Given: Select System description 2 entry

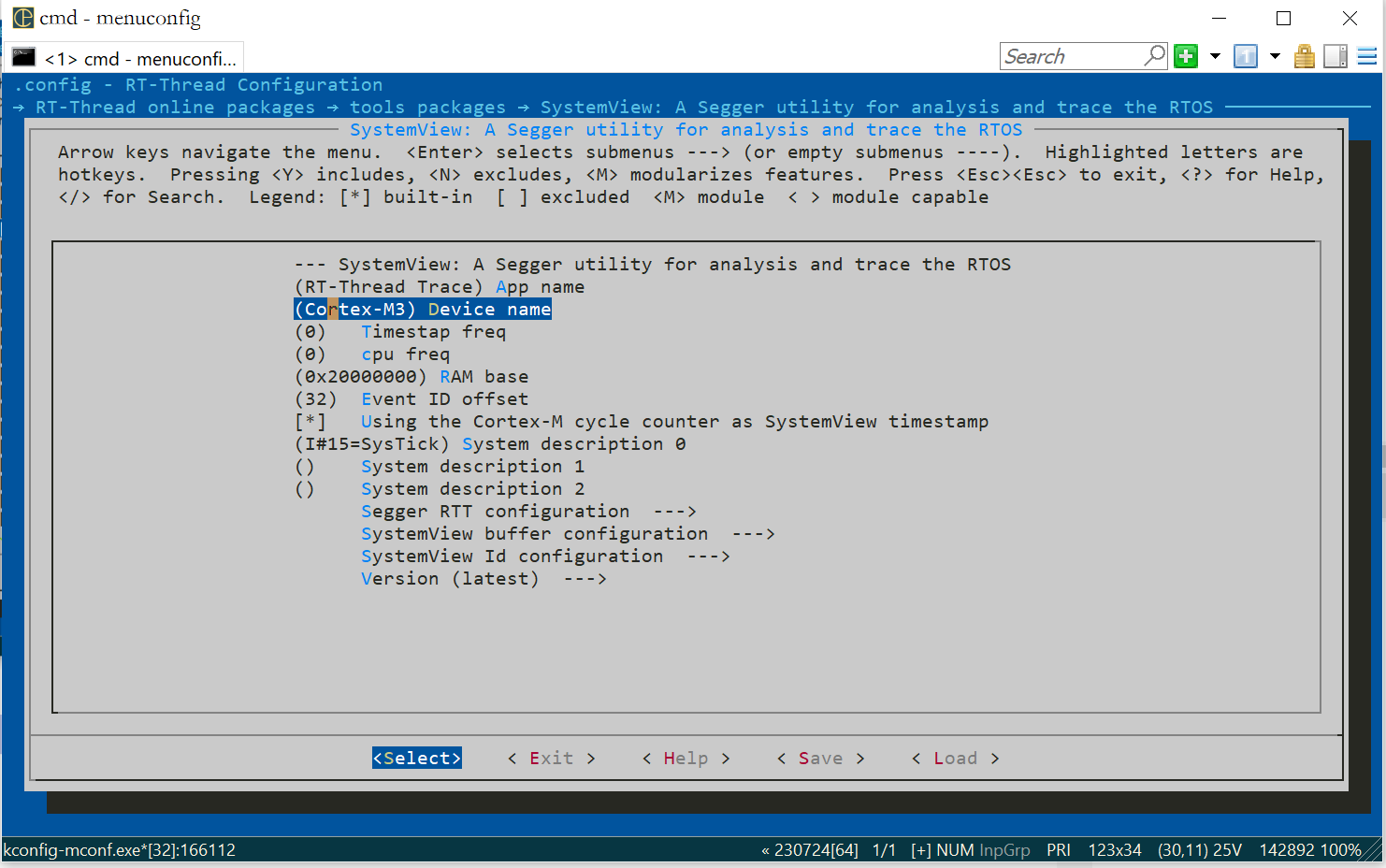Looking at the screenshot, I should (440, 489).
